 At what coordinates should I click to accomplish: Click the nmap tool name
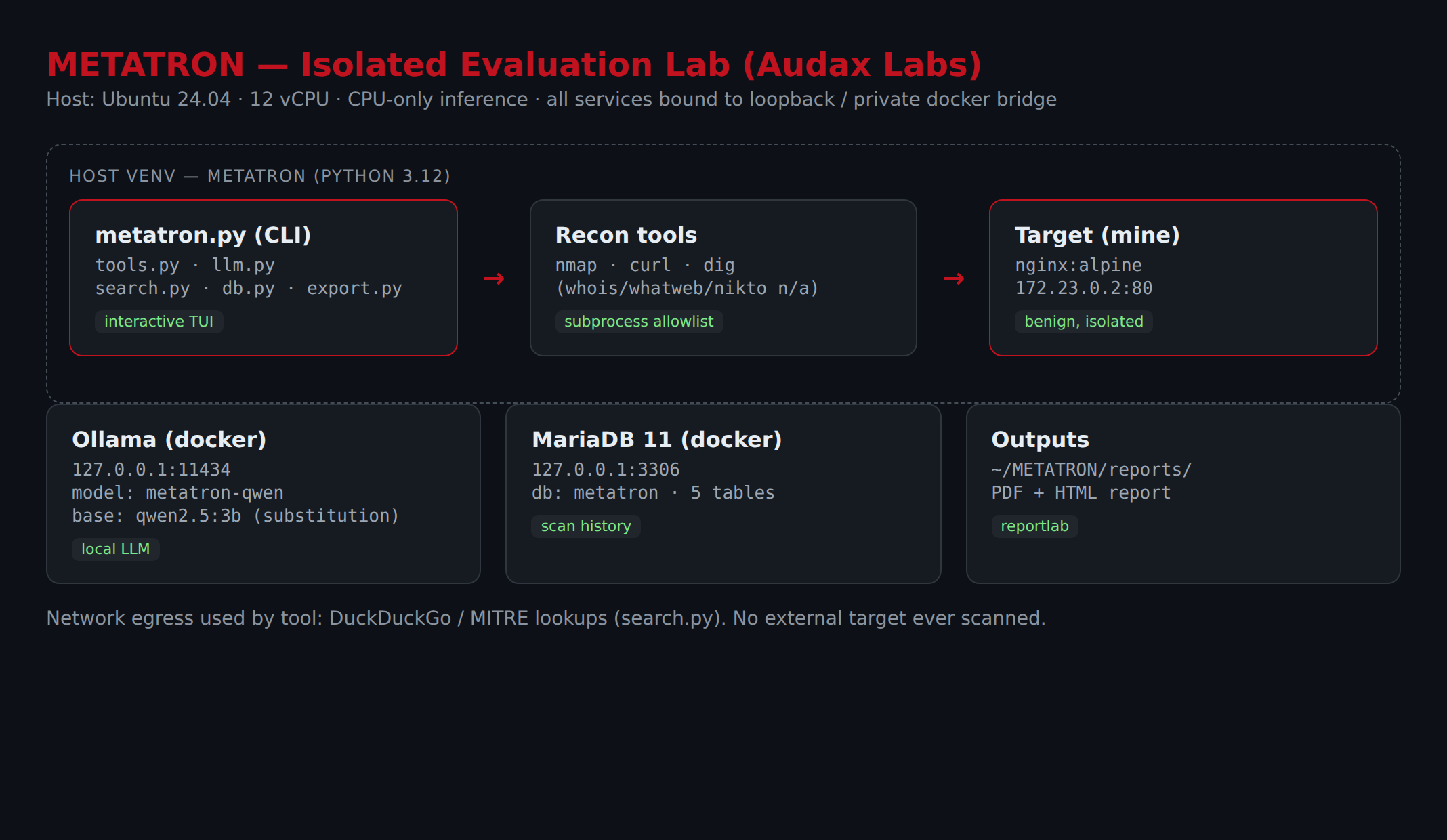point(576,265)
